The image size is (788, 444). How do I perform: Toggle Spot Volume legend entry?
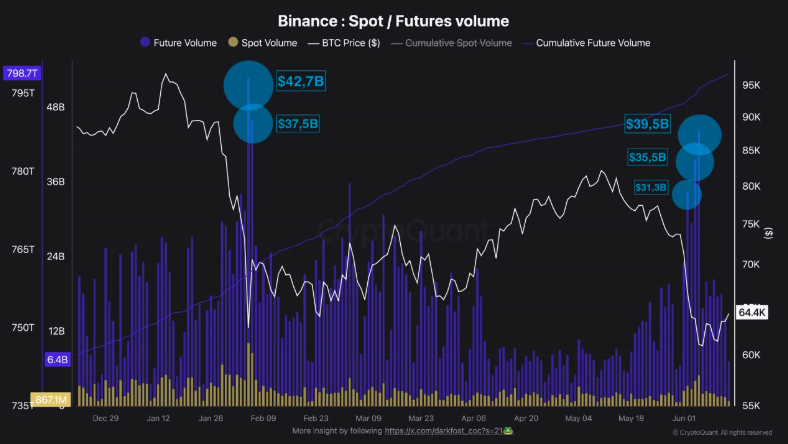tap(262, 43)
